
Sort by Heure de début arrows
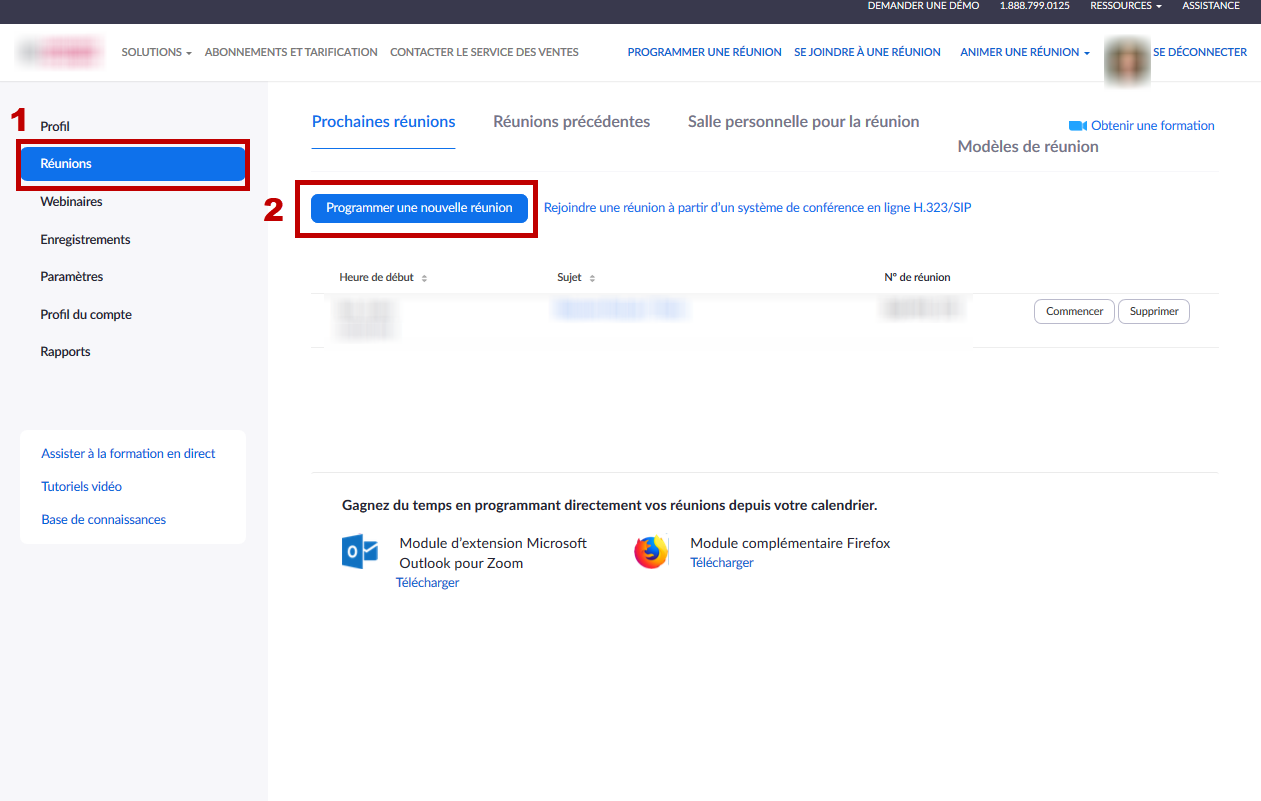tap(424, 278)
